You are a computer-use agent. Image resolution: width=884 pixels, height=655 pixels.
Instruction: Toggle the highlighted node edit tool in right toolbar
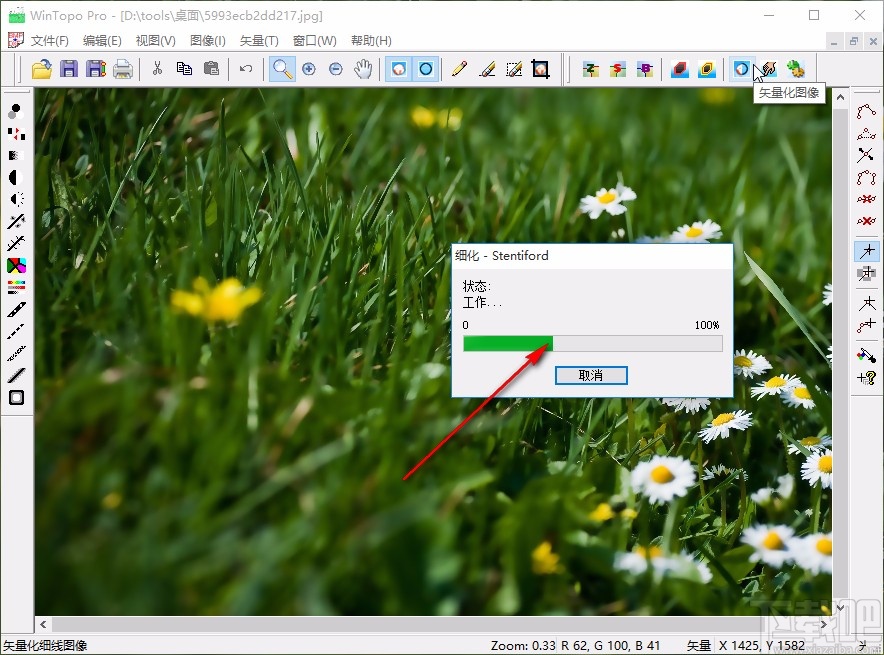pyautogui.click(x=866, y=251)
